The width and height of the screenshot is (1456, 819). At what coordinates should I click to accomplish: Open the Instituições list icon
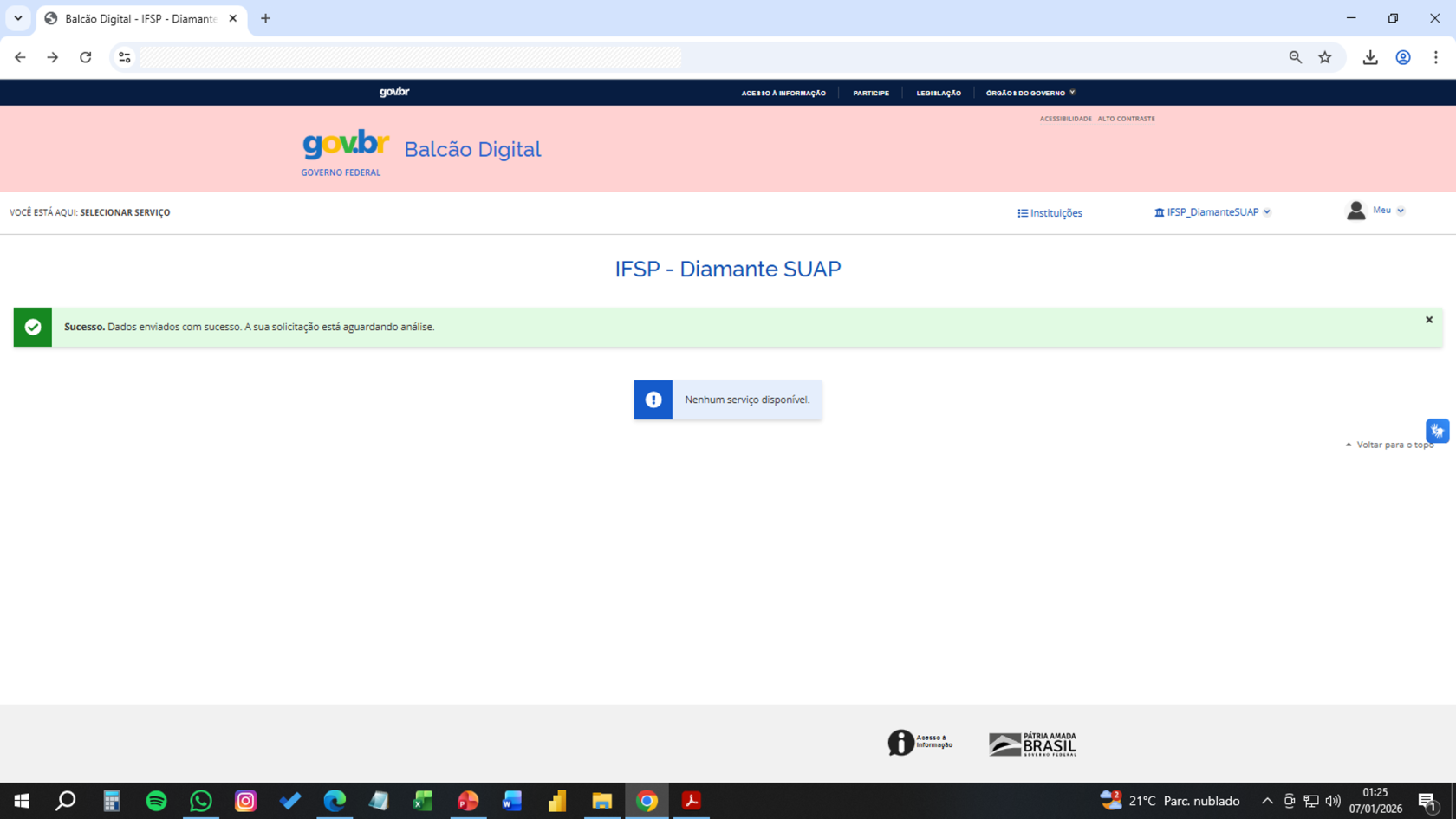point(1022,212)
